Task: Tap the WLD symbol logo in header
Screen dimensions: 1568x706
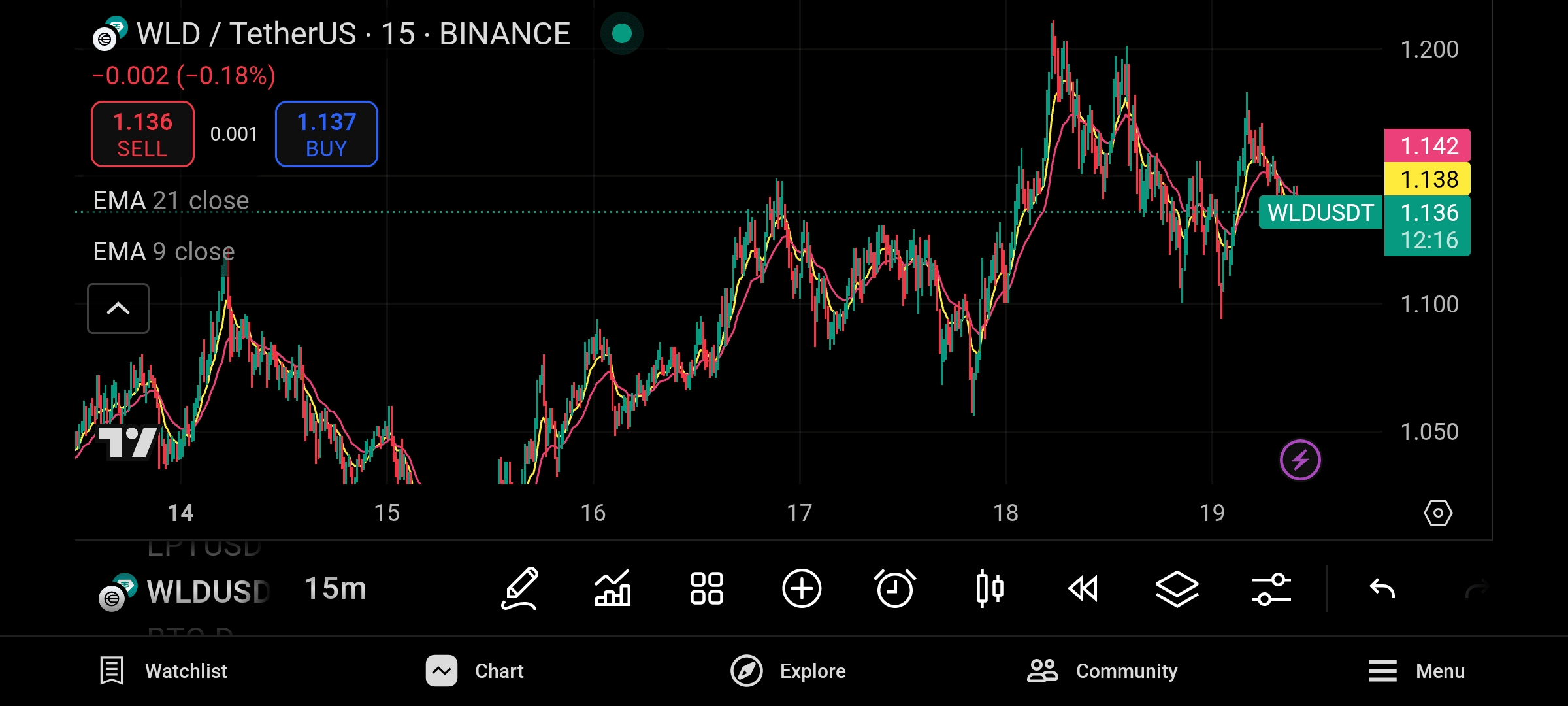Action: 110,34
